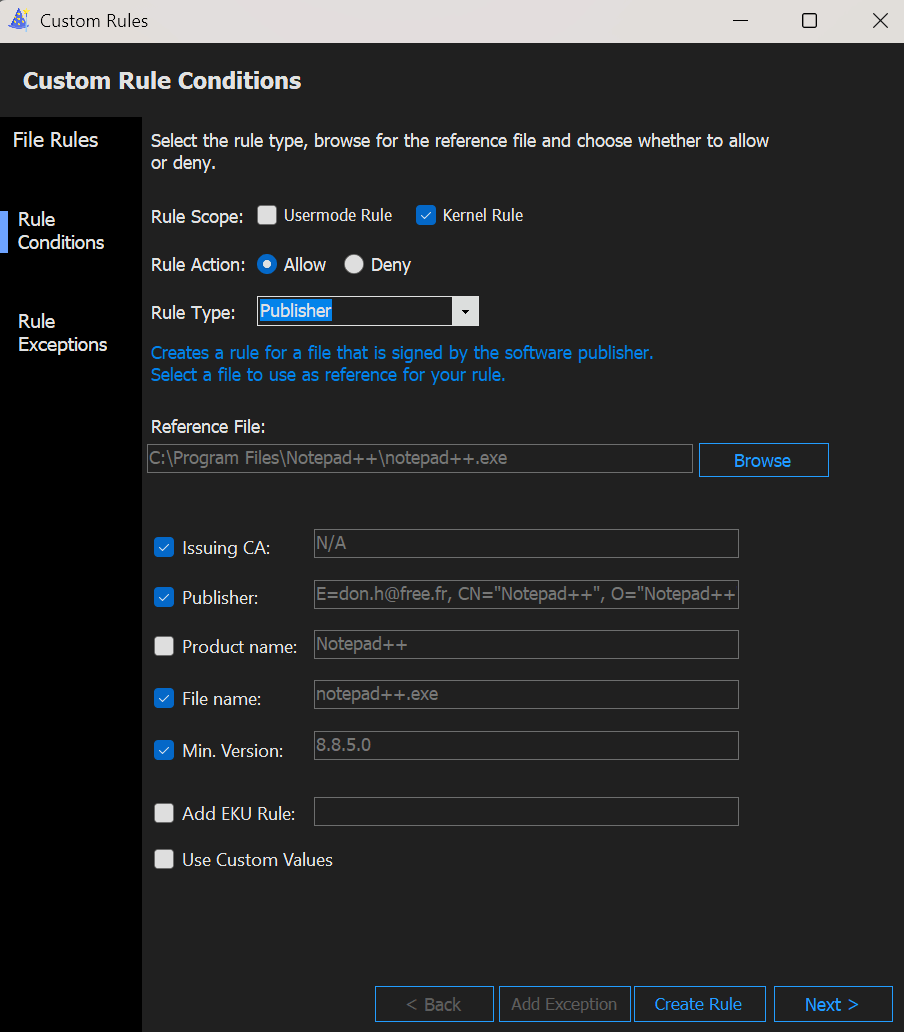Click the Reference File path field
The width and height of the screenshot is (904, 1032).
[x=420, y=459]
